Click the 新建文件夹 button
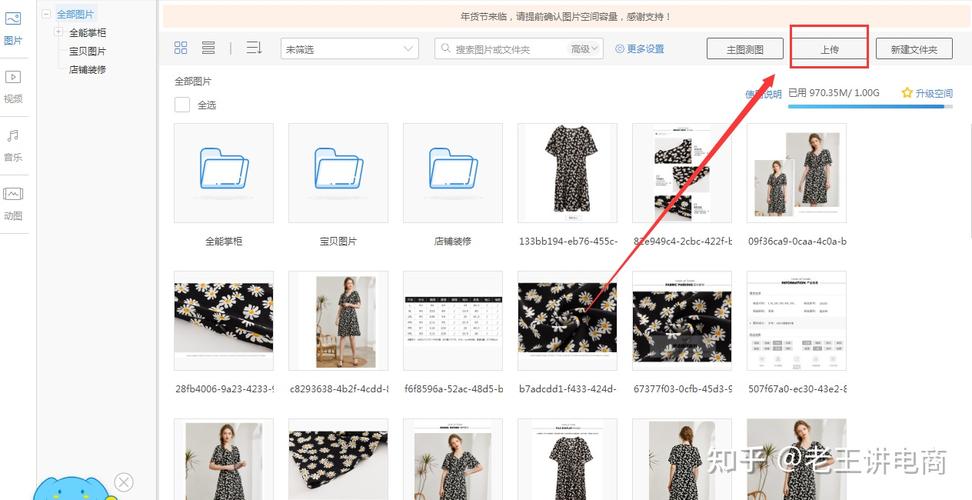Viewport: 972px width, 500px height. pyautogui.click(x=914, y=49)
